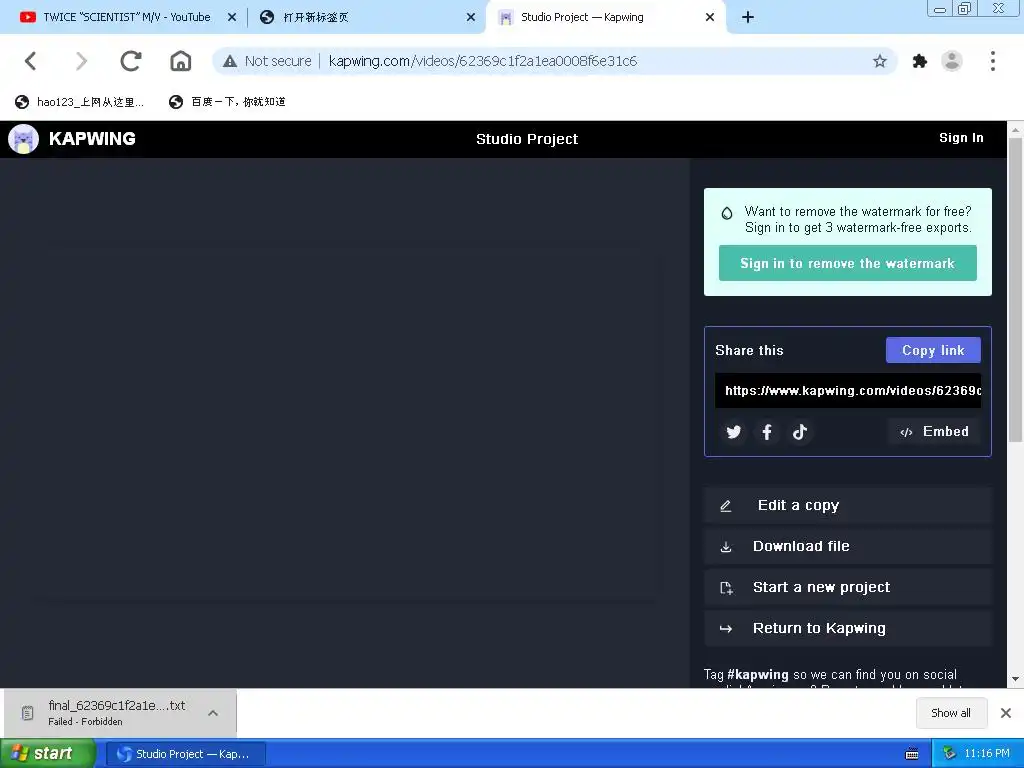This screenshot has width=1024, height=768.
Task: Share to Twitter via bird icon
Action: [x=733, y=432]
